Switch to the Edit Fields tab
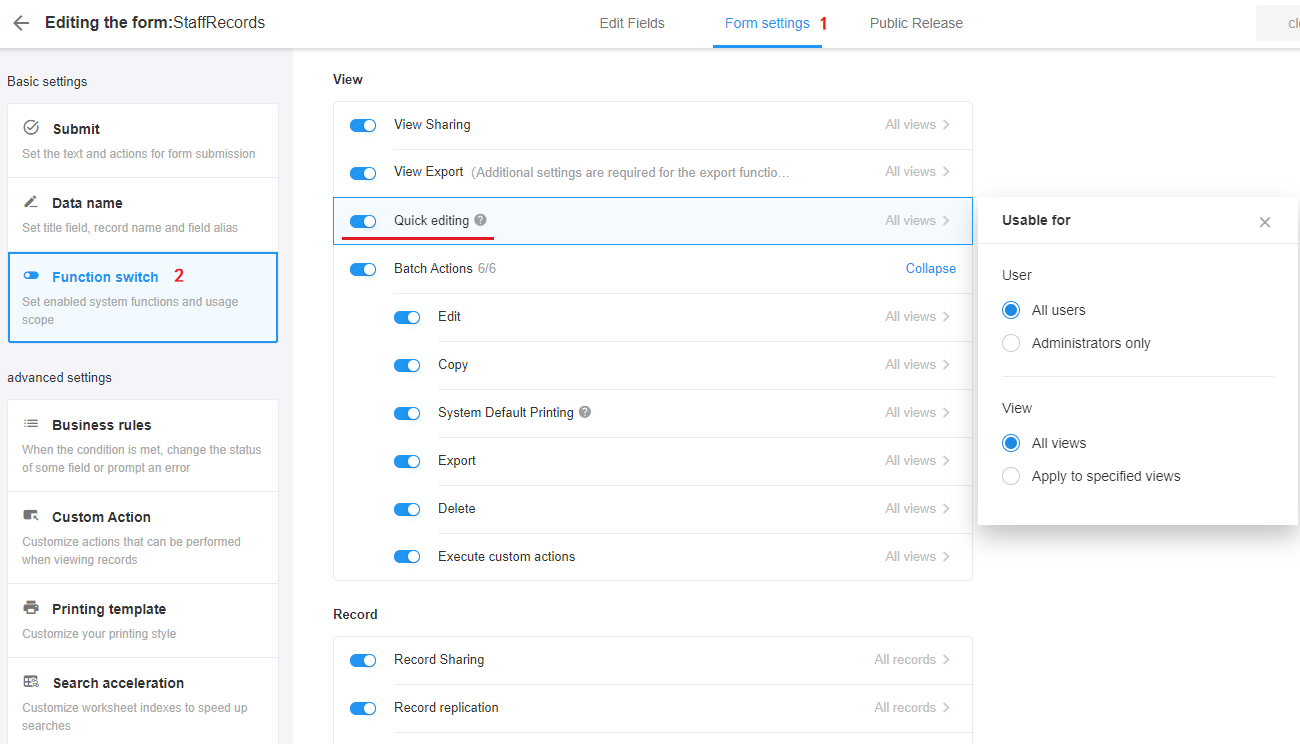The image size is (1300, 744). 631,23
